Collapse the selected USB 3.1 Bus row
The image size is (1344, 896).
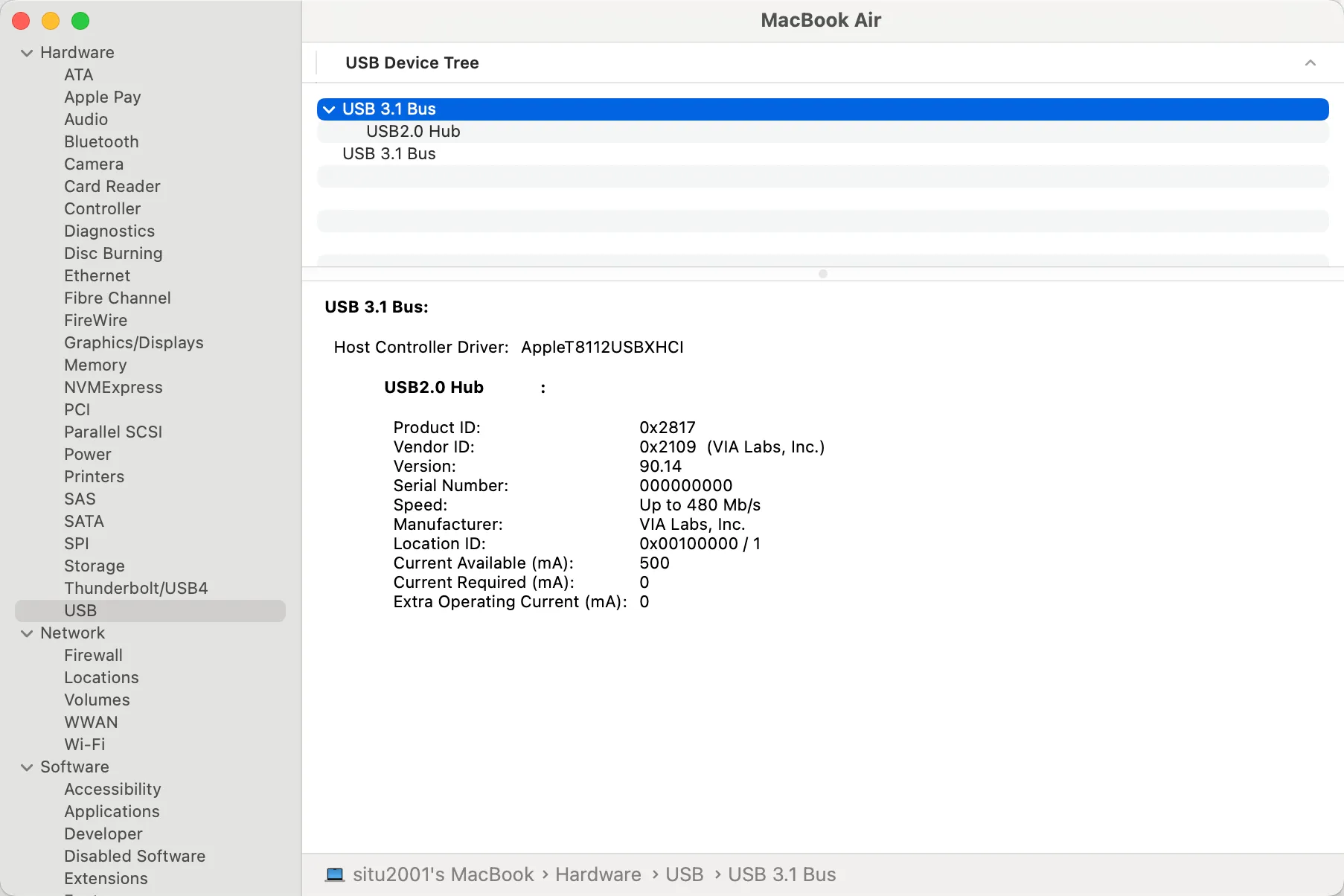tap(329, 109)
